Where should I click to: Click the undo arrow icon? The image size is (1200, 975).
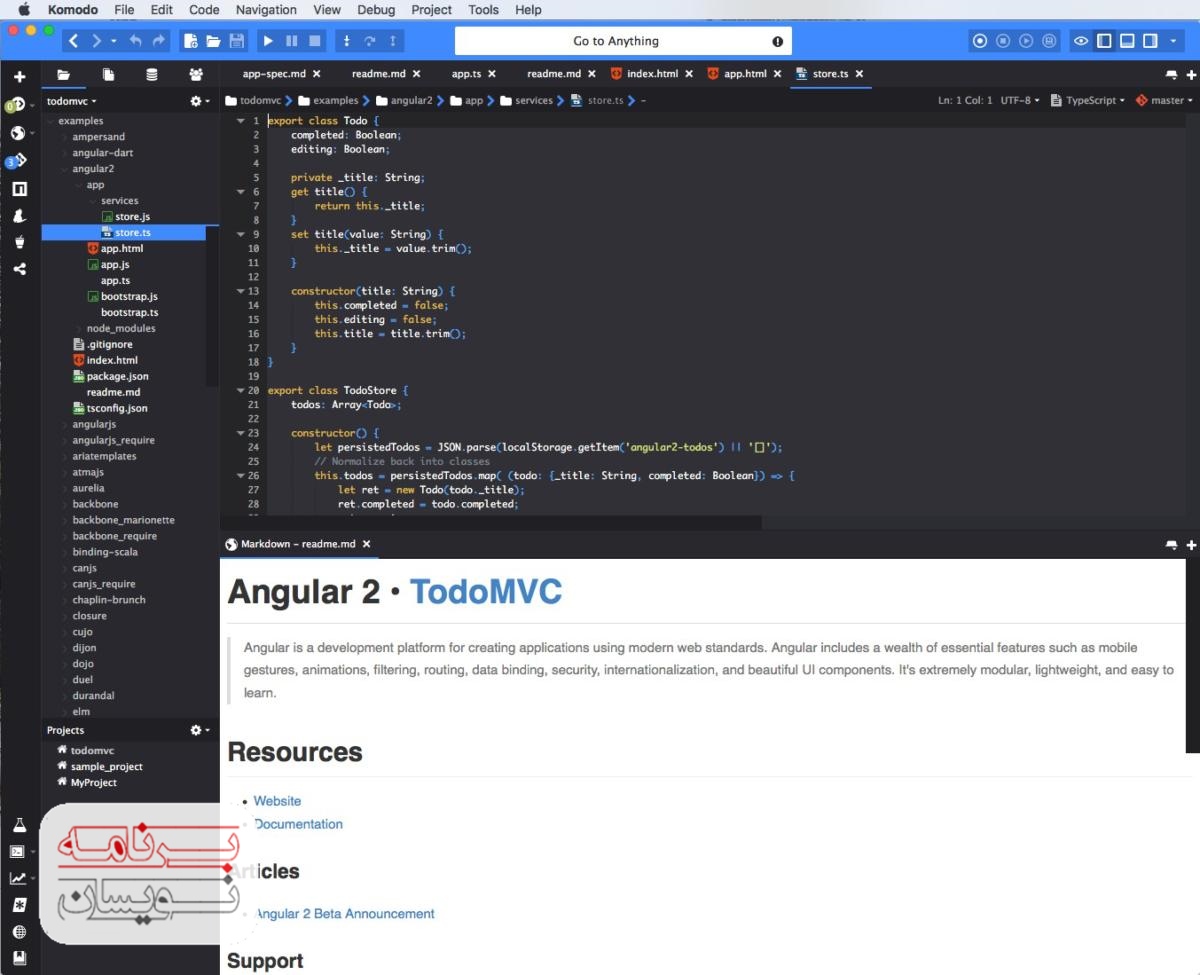(135, 41)
